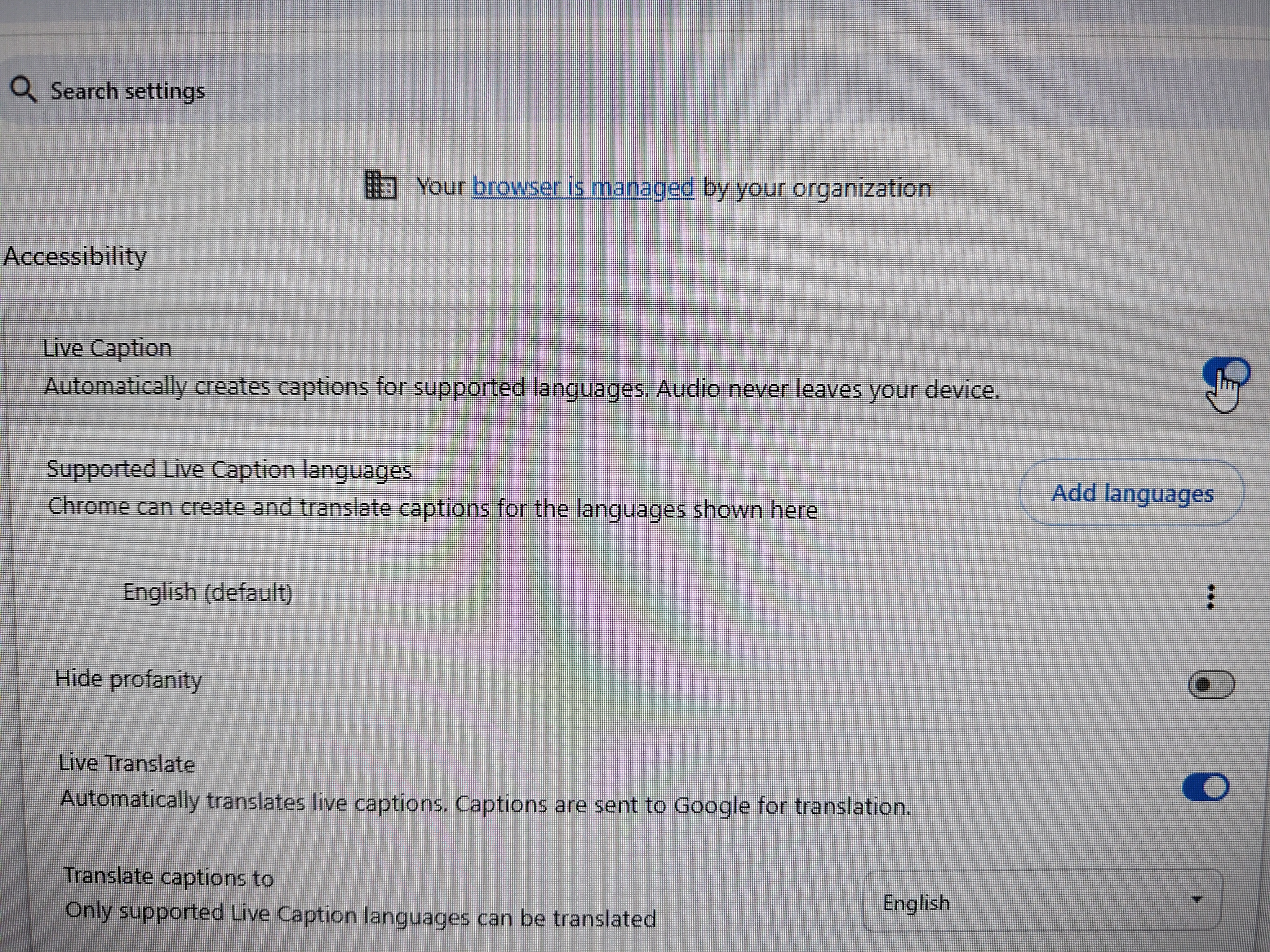Open the browser is managed link
This screenshot has width=1270, height=952.
click(583, 188)
